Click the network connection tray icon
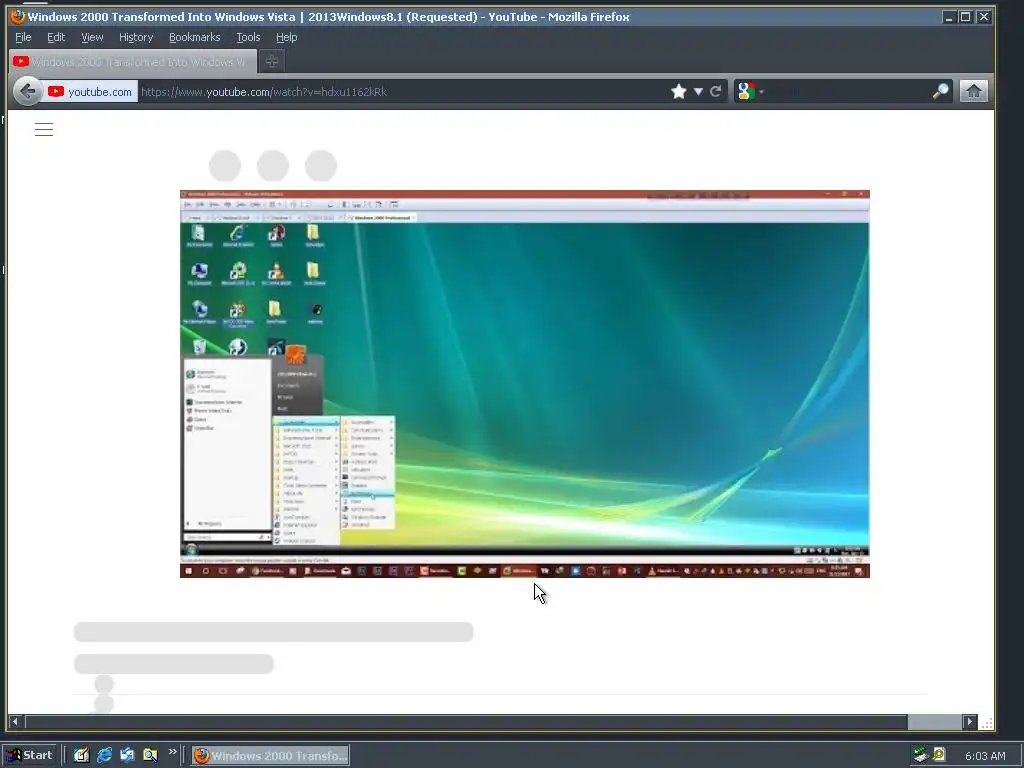This screenshot has width=1024, height=768. pos(921,755)
